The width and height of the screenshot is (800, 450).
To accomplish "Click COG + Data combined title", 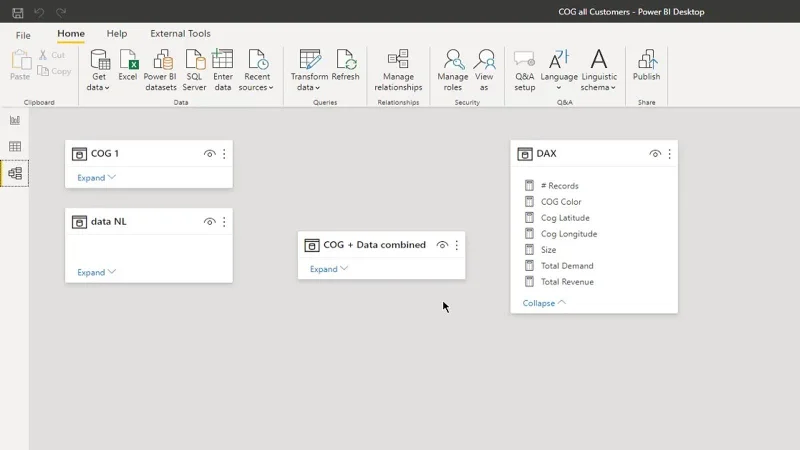I will pos(374,245).
